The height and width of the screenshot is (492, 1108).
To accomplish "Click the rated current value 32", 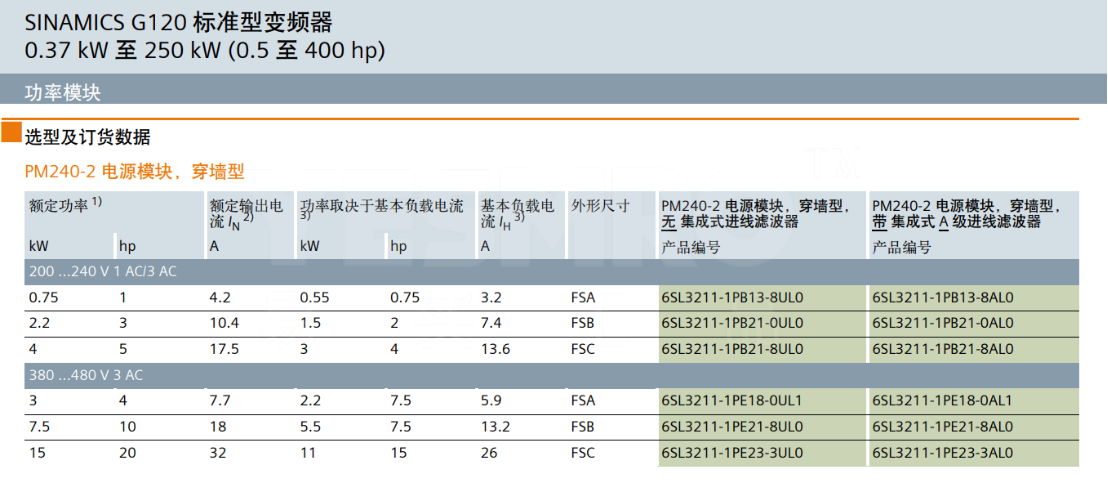I will point(217,452).
